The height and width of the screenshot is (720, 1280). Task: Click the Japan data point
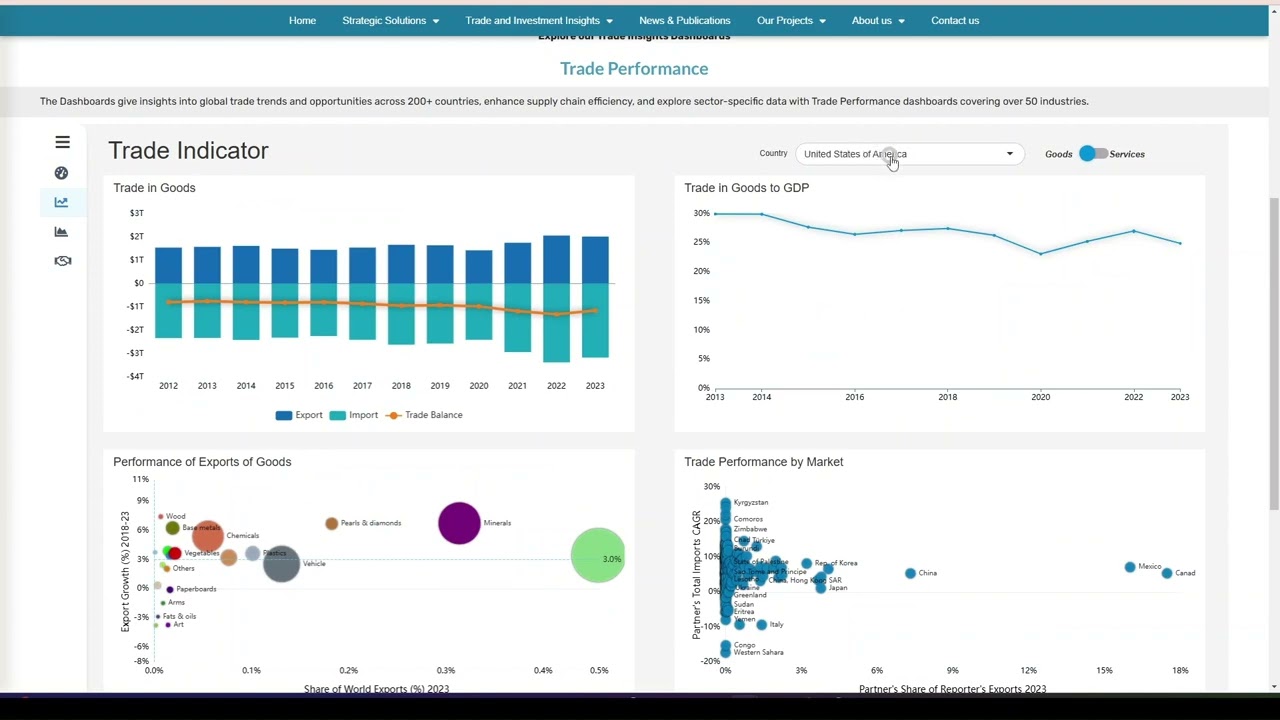pyautogui.click(x=821, y=588)
